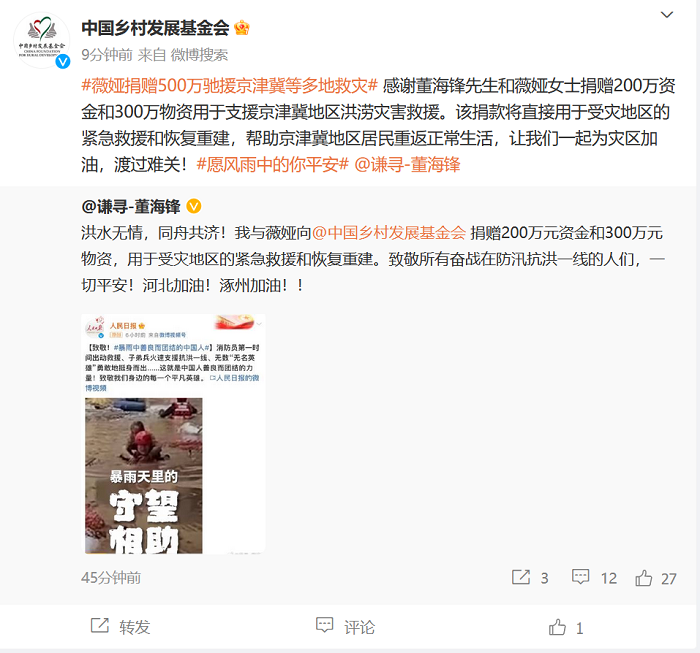Open the post options chevron menu
700x653 pixels.
(x=667, y=15)
